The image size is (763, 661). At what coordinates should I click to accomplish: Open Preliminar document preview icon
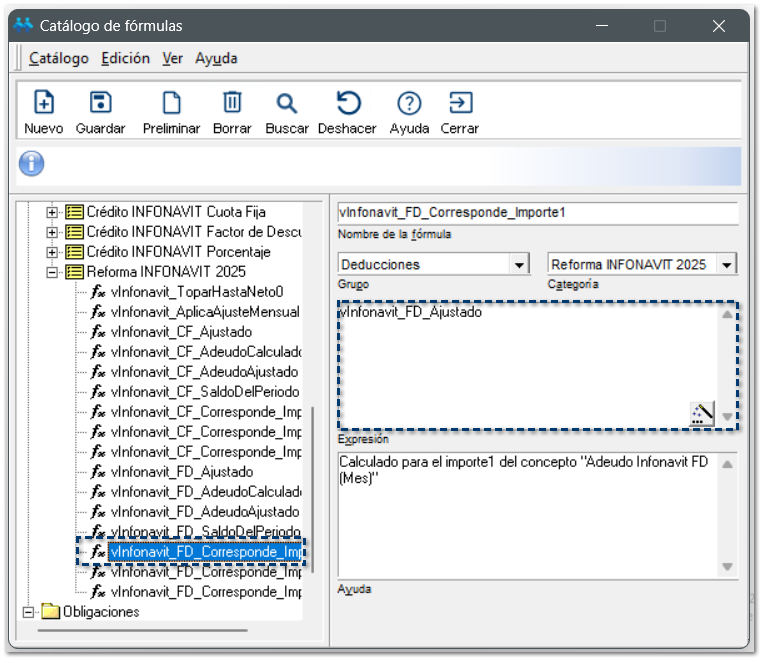coord(171,103)
